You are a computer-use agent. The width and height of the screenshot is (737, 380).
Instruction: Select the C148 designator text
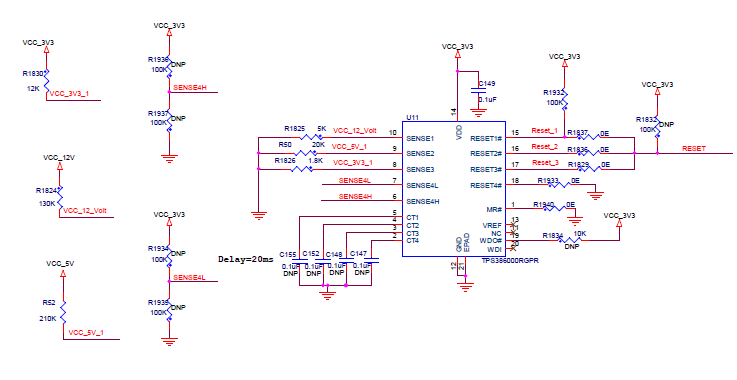tap(334, 254)
